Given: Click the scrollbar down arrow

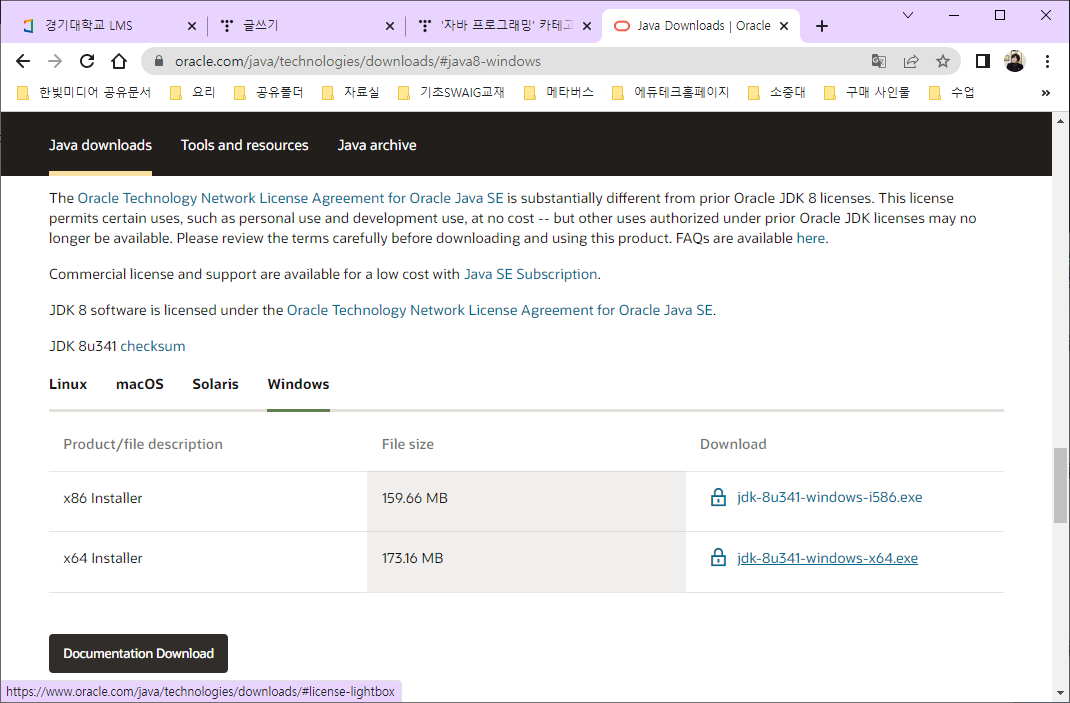Looking at the screenshot, I should (x=1060, y=695).
